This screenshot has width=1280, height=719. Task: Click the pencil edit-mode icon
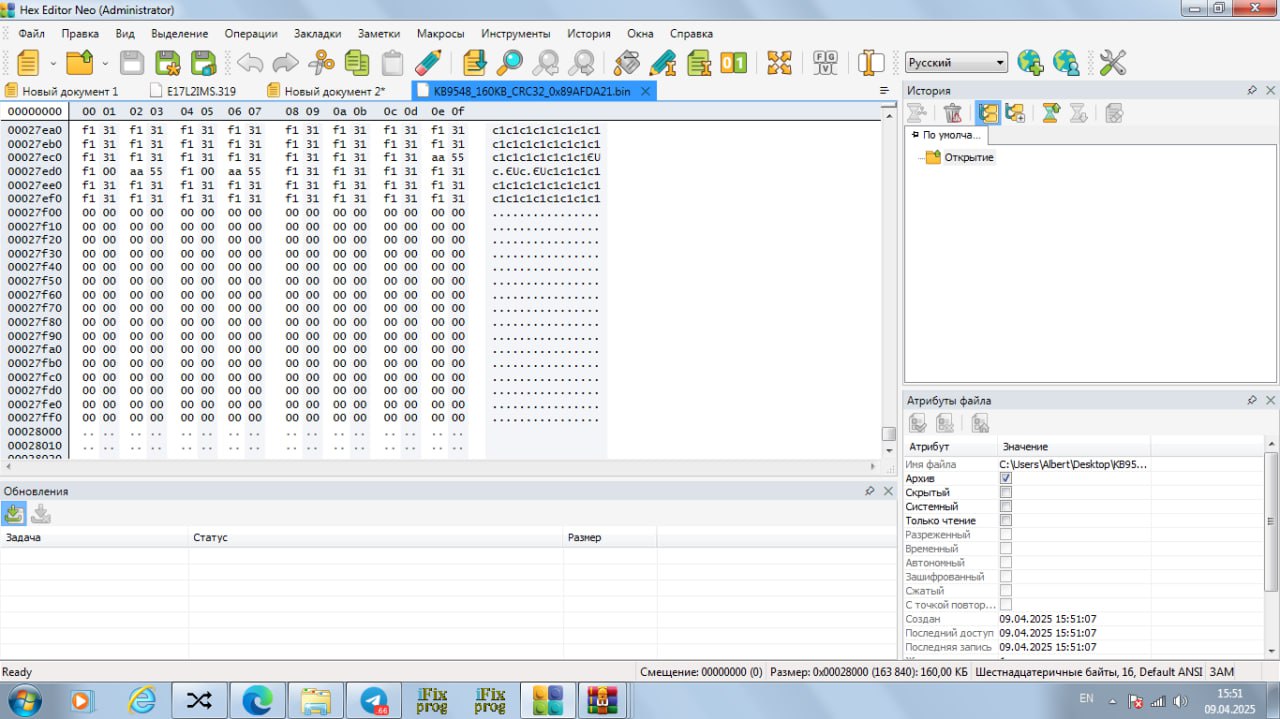click(428, 63)
